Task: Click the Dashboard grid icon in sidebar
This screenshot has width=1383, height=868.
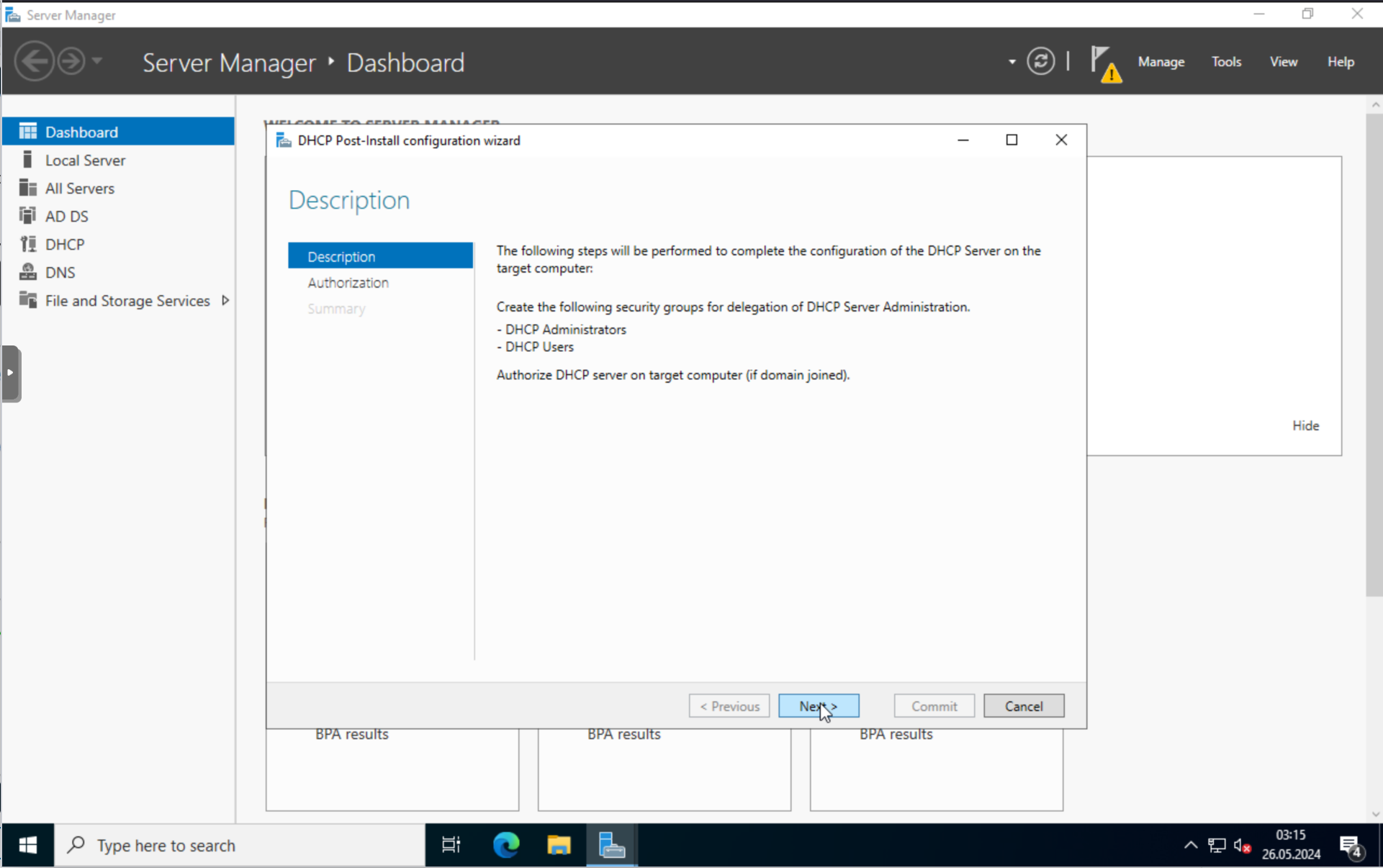Action: tap(28, 131)
